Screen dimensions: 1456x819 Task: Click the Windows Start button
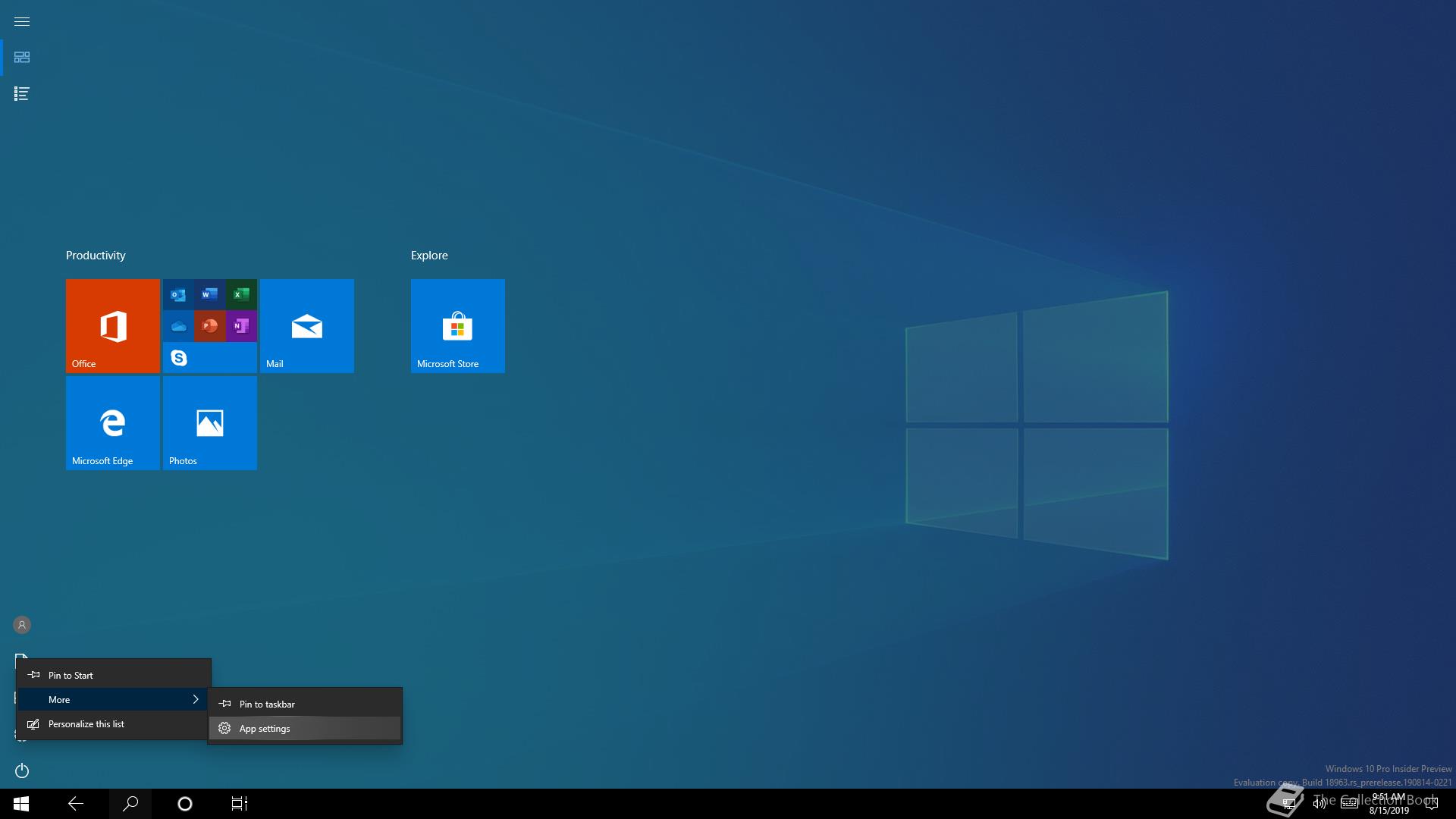click(21, 804)
